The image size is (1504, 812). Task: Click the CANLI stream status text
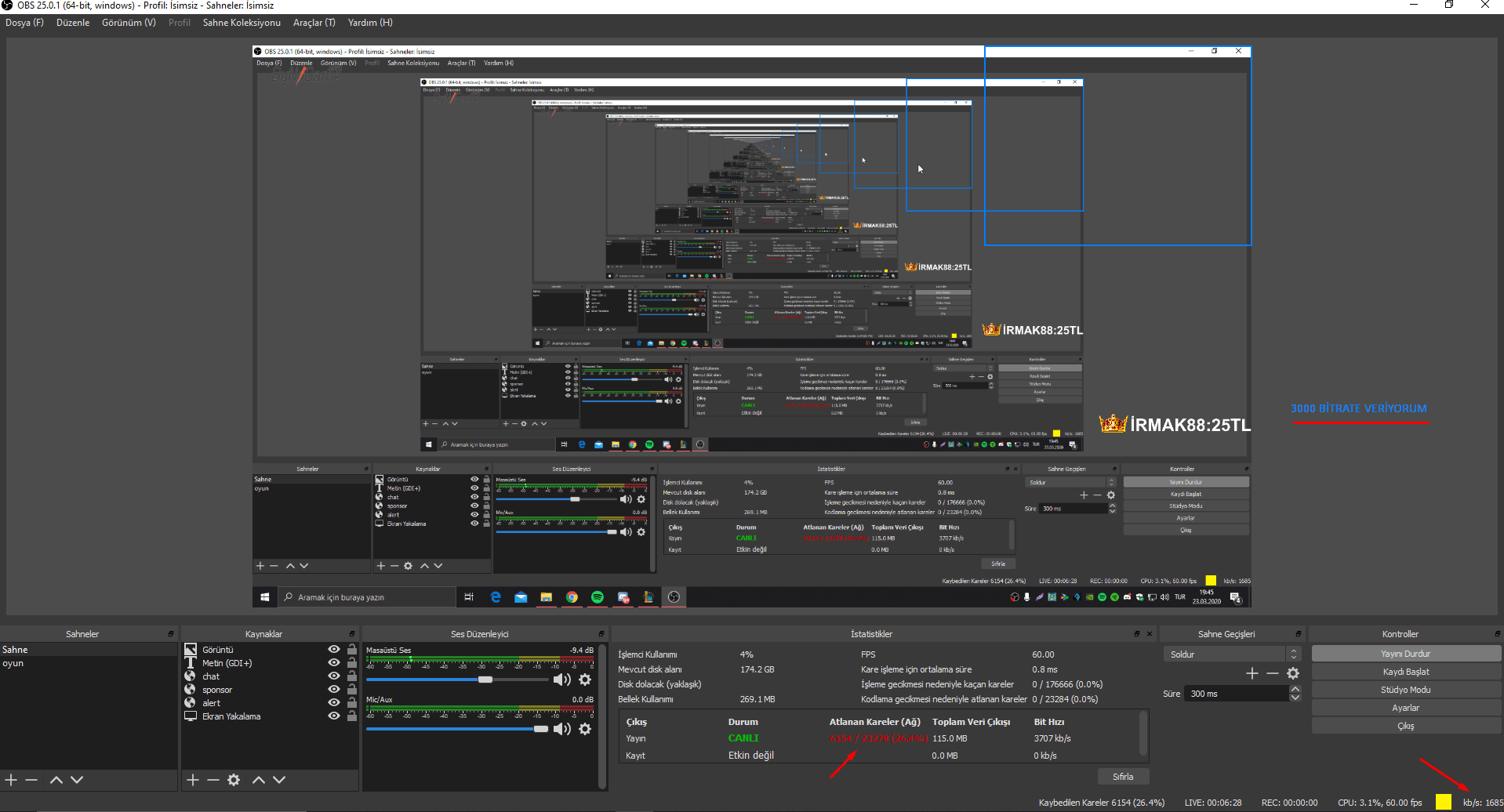[743, 738]
